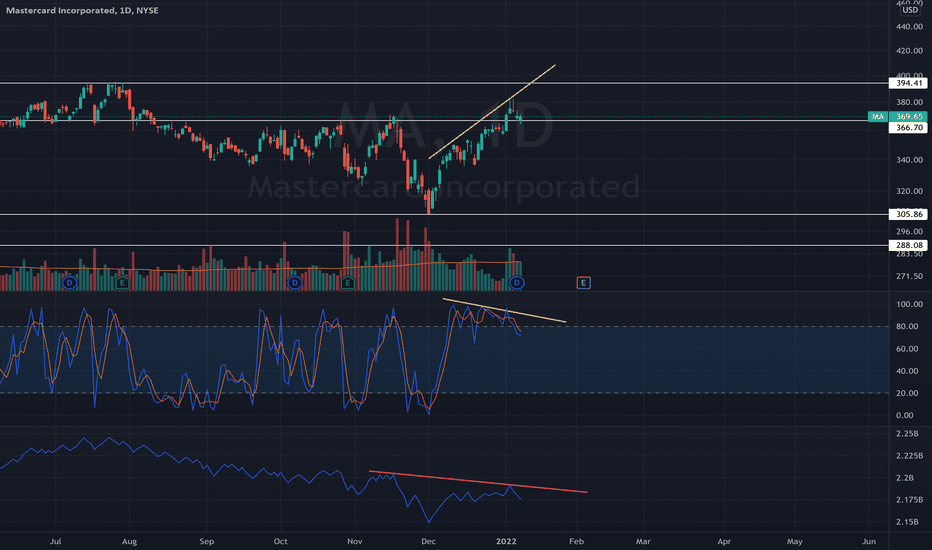Click the 60.00 stochastic scale label

907,349
